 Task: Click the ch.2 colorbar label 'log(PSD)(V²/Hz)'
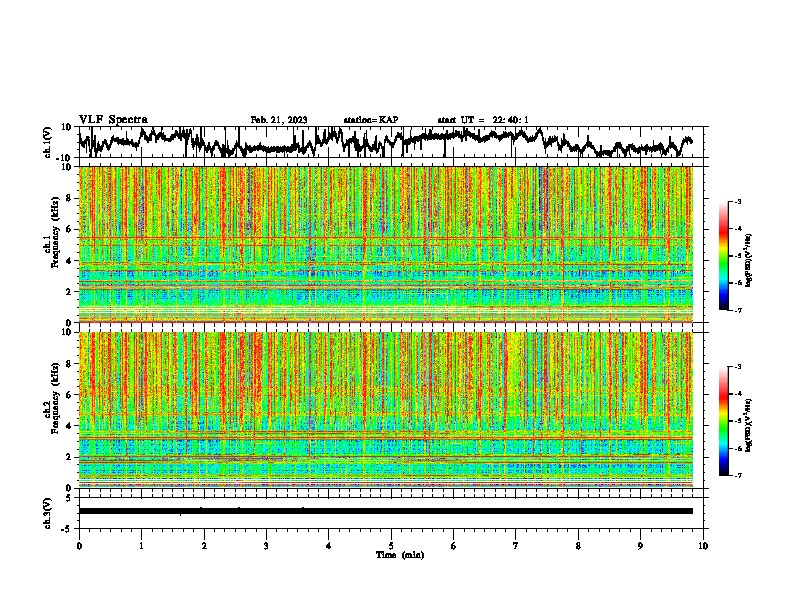748,426
